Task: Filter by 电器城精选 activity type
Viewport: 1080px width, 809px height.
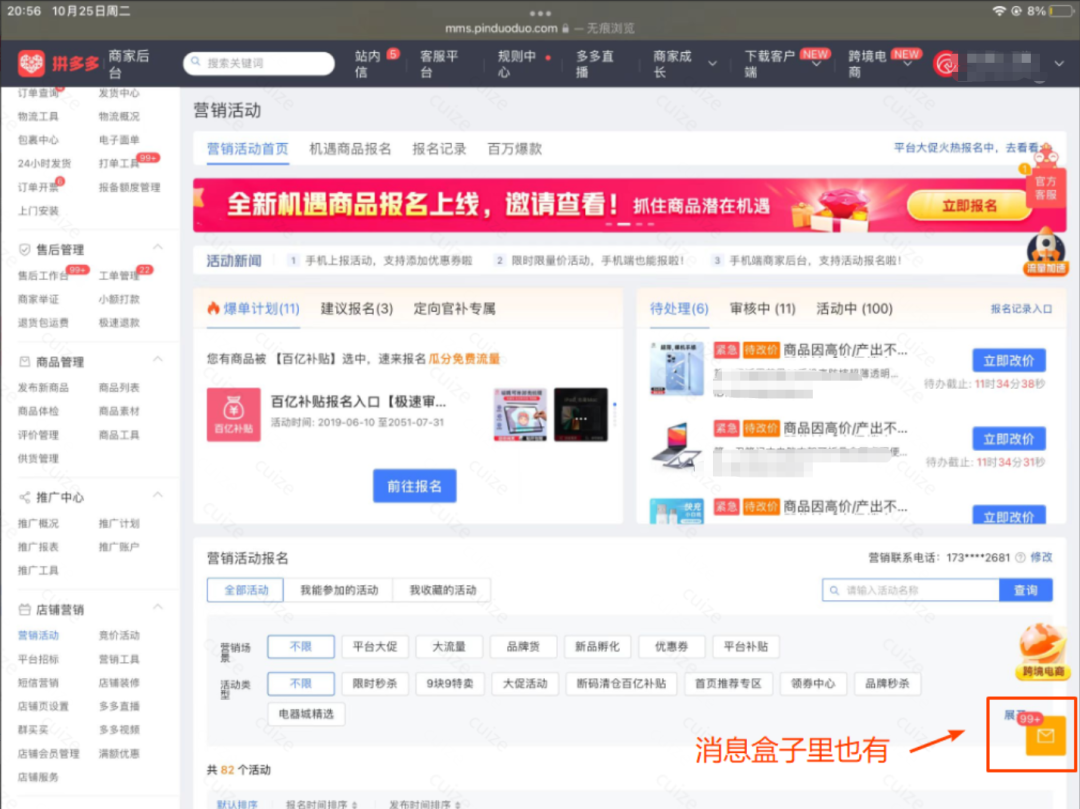Action: [x=306, y=714]
